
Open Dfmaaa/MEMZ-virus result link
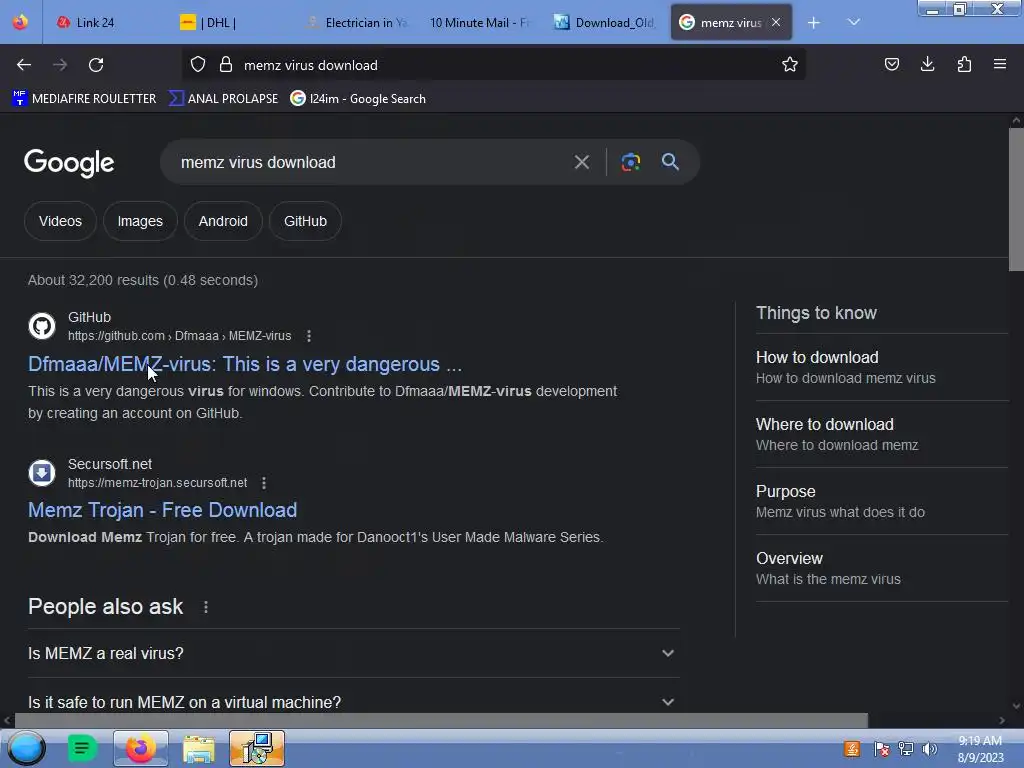pyautogui.click(x=245, y=364)
